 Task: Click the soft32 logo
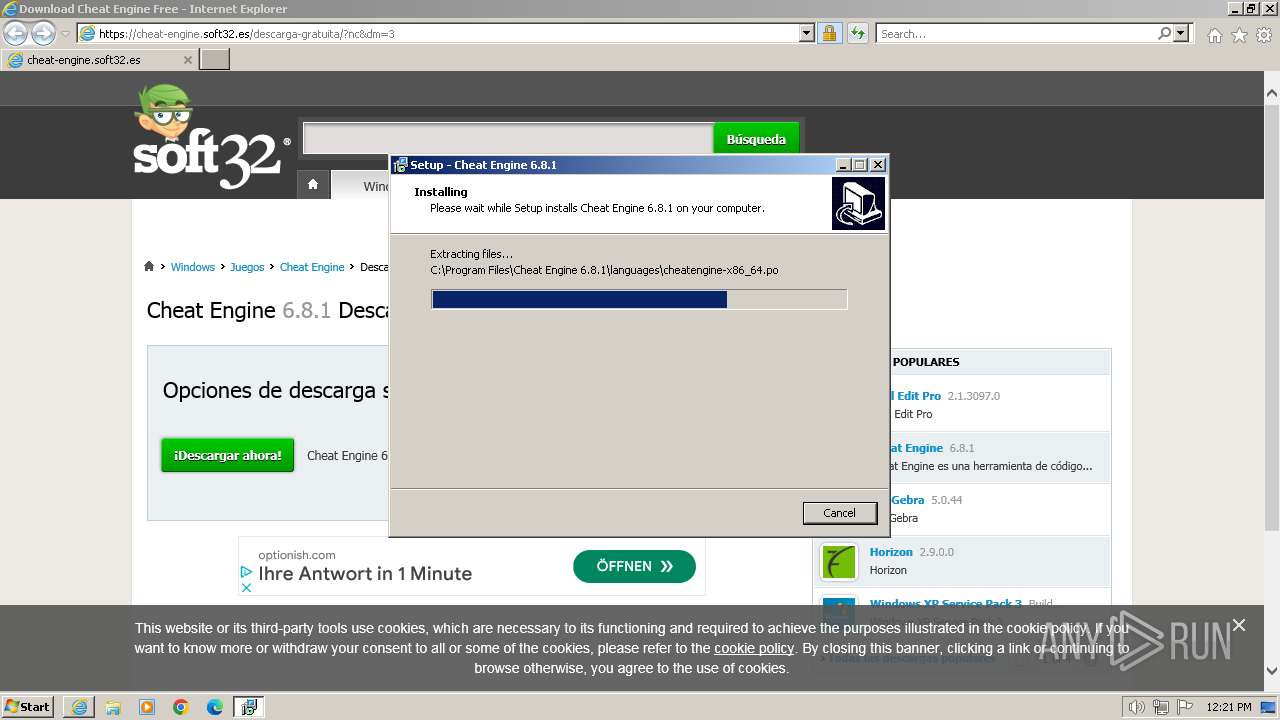[211, 137]
